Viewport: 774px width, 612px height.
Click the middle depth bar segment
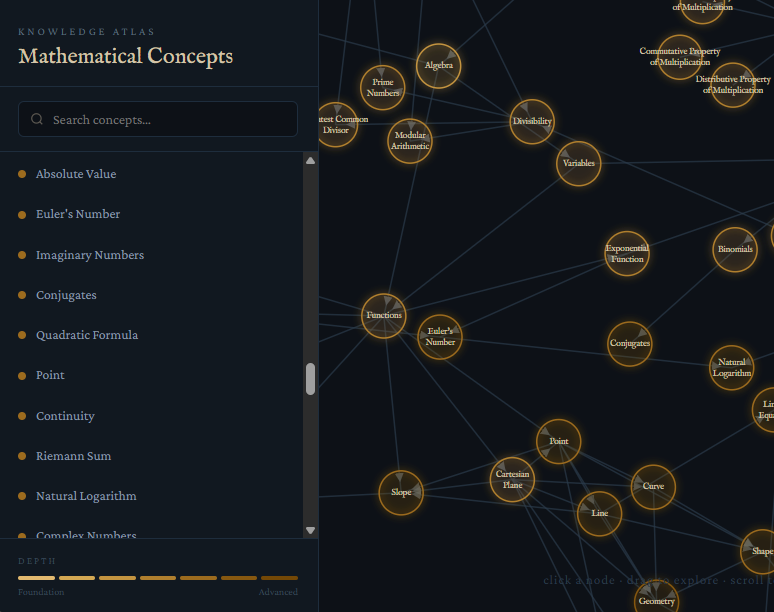click(158, 578)
